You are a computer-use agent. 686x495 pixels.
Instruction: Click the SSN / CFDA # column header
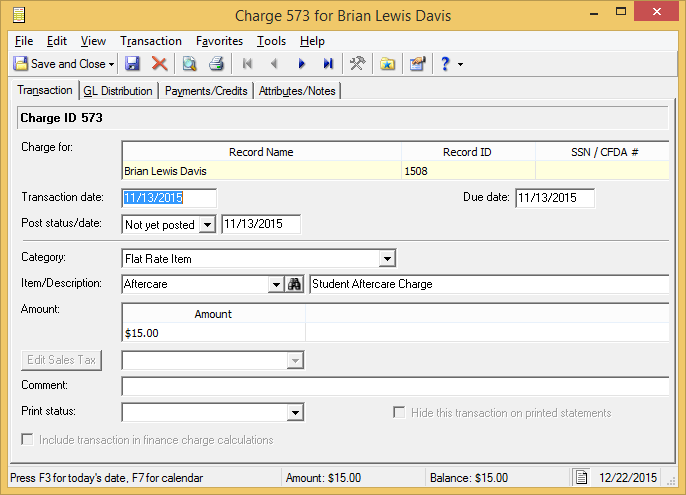pyautogui.click(x=603, y=152)
